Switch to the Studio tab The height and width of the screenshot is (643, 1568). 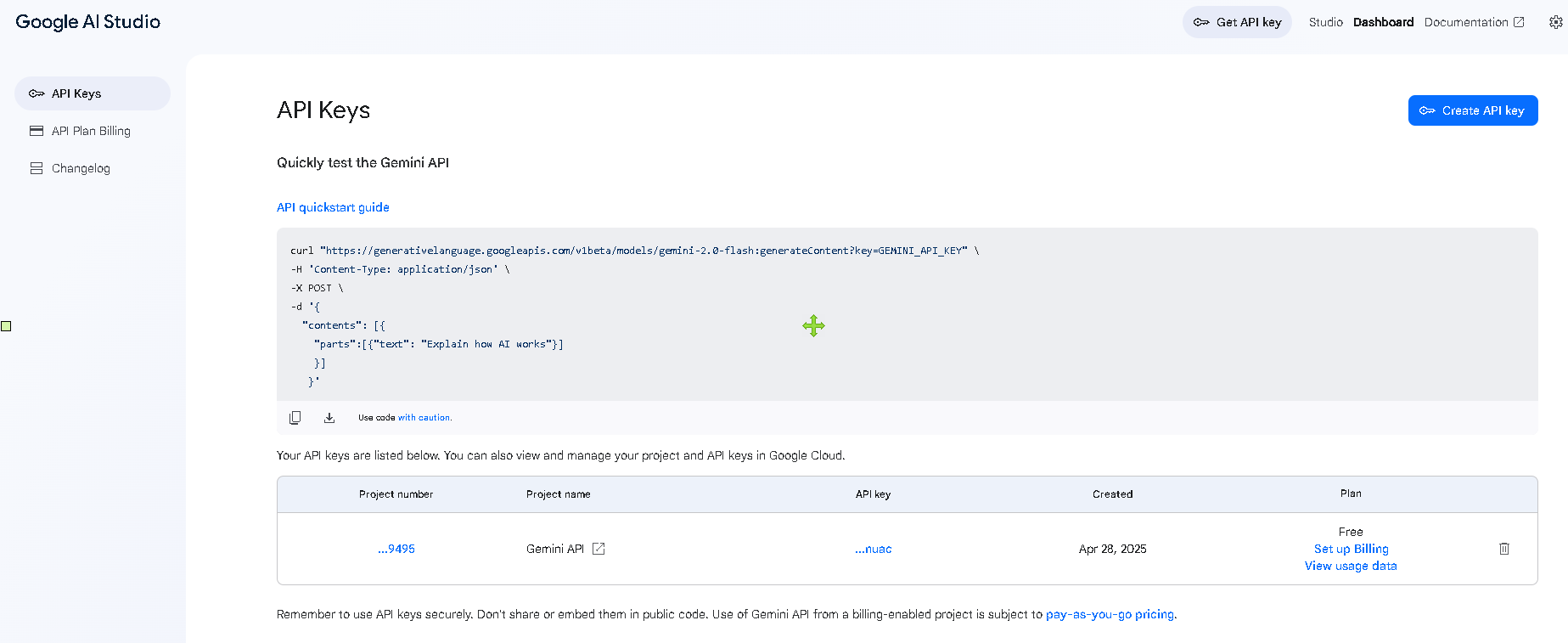[1325, 22]
